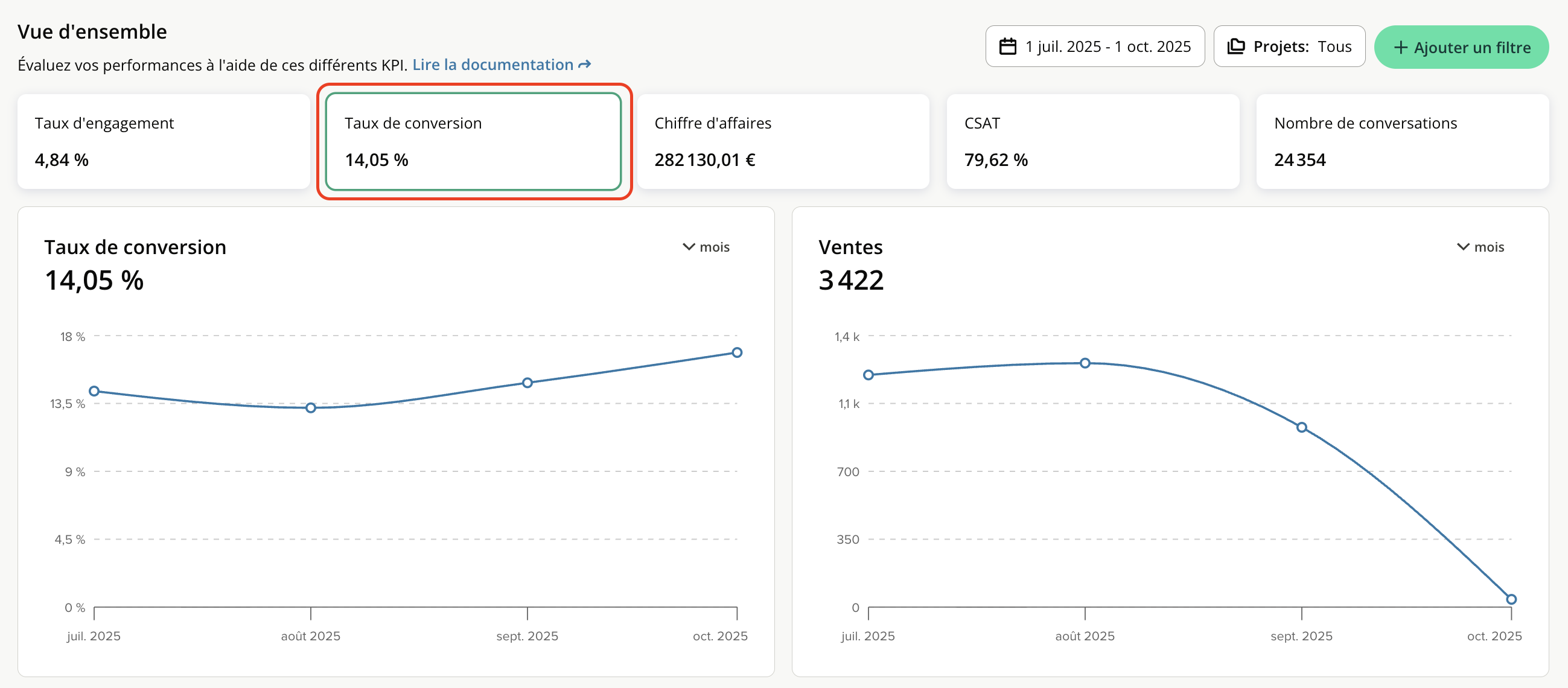This screenshot has width=1568, height=688.
Task: Click chevron next to mois in Taux de conversion chart
Action: pyautogui.click(x=689, y=247)
